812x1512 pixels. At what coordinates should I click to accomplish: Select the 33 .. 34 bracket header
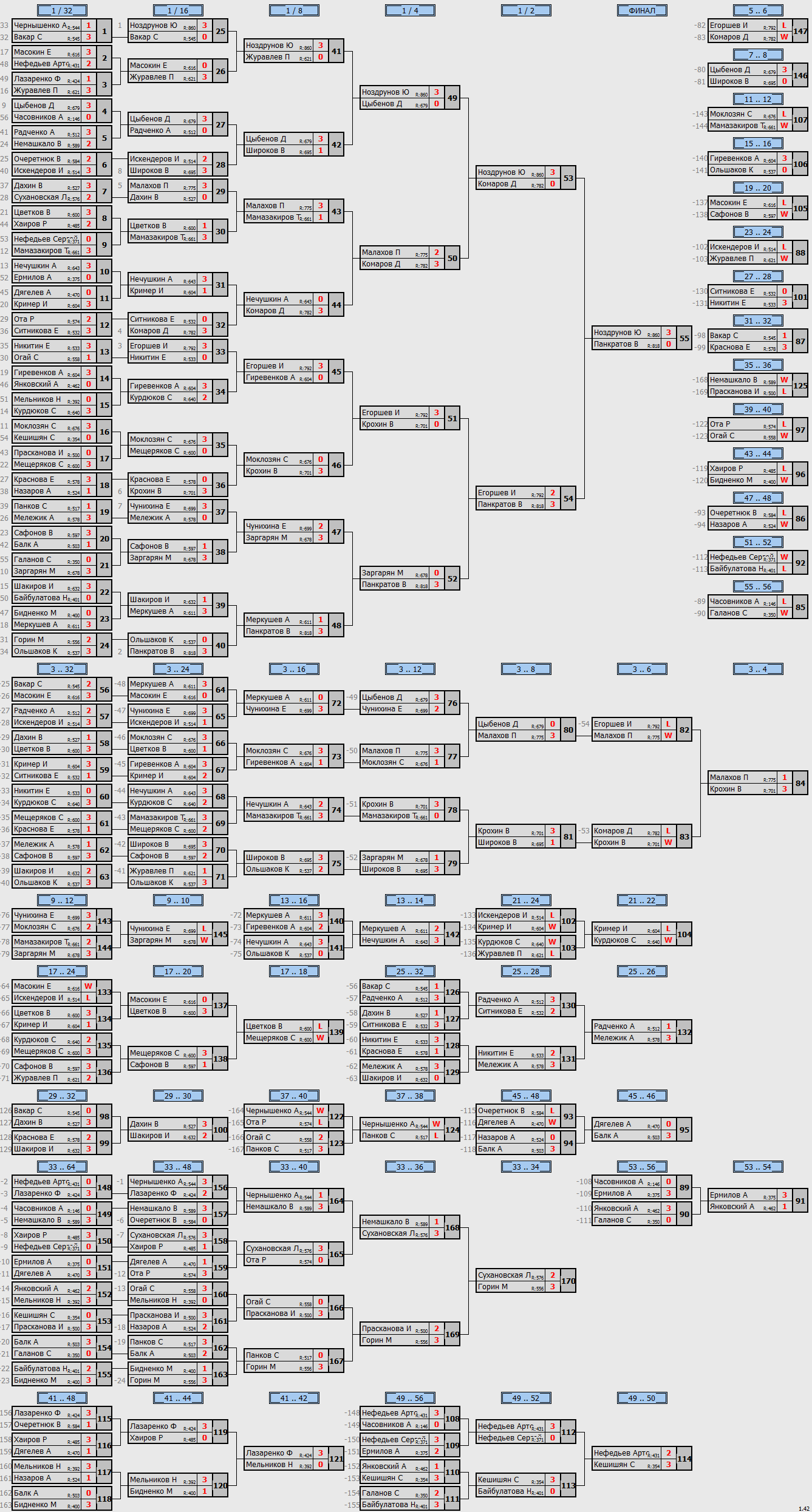click(526, 1167)
